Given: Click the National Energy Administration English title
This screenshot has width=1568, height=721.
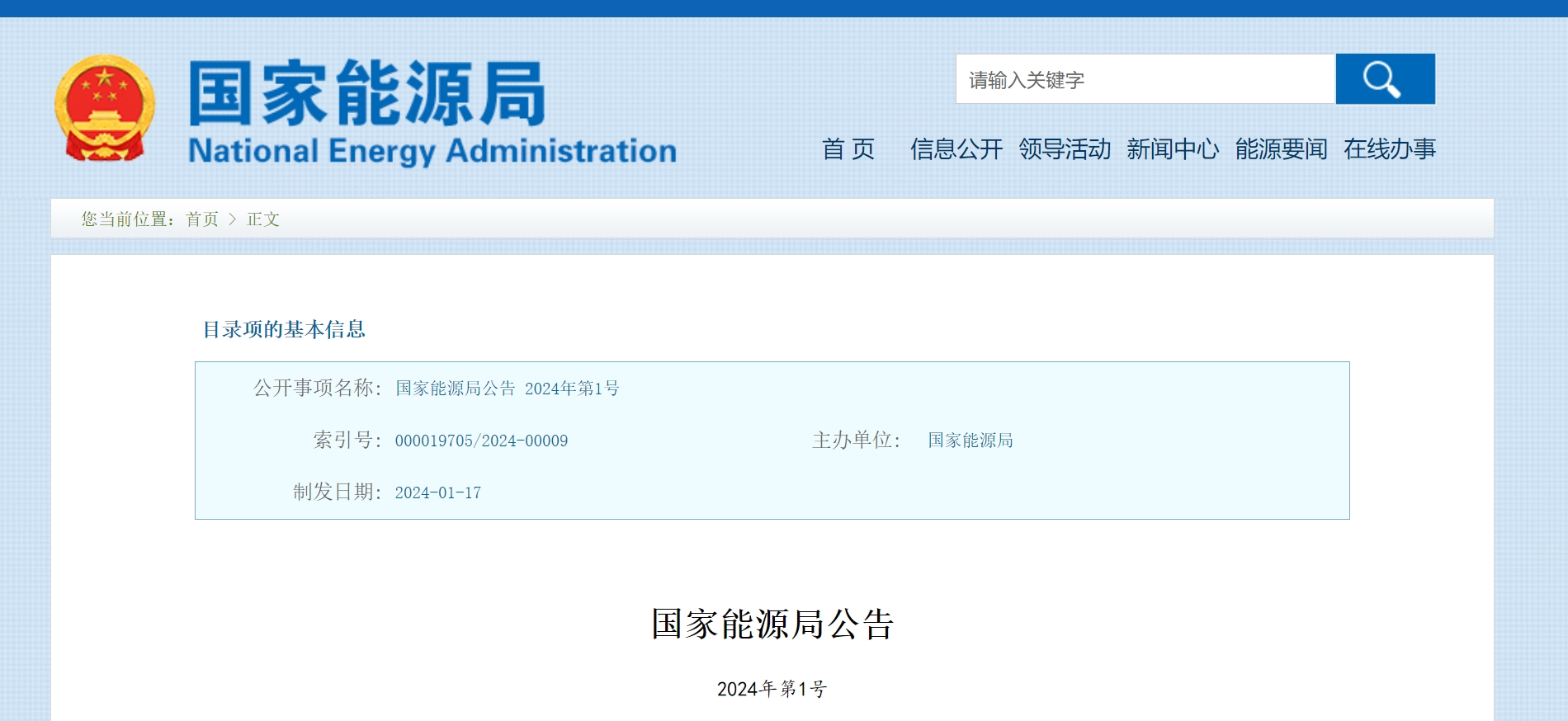Looking at the screenshot, I should 432,151.
